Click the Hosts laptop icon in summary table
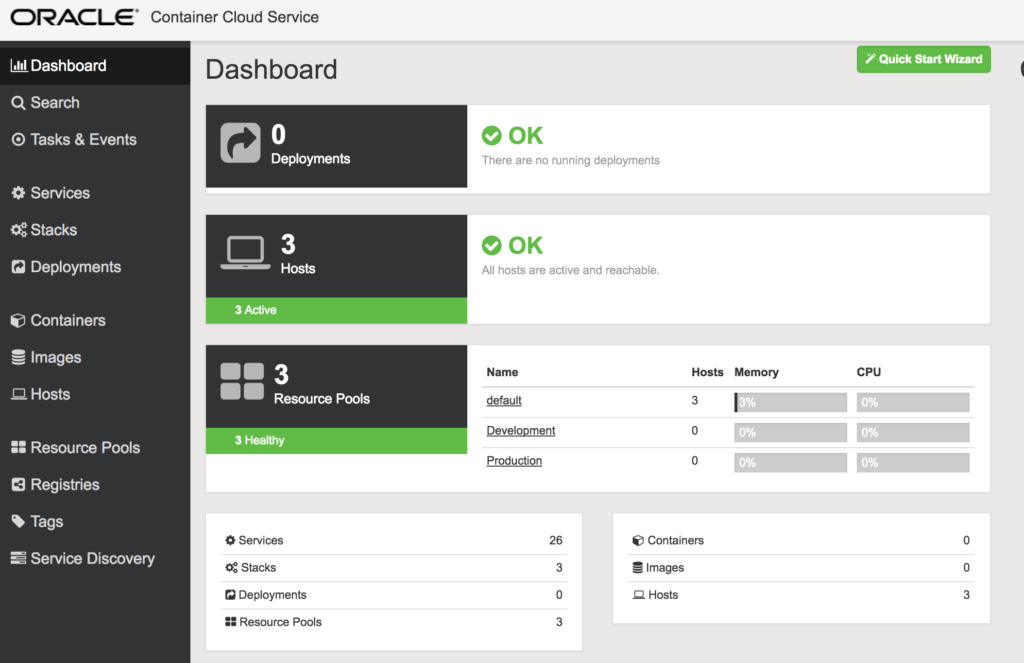Viewport: 1024px width, 663px height. coord(639,595)
